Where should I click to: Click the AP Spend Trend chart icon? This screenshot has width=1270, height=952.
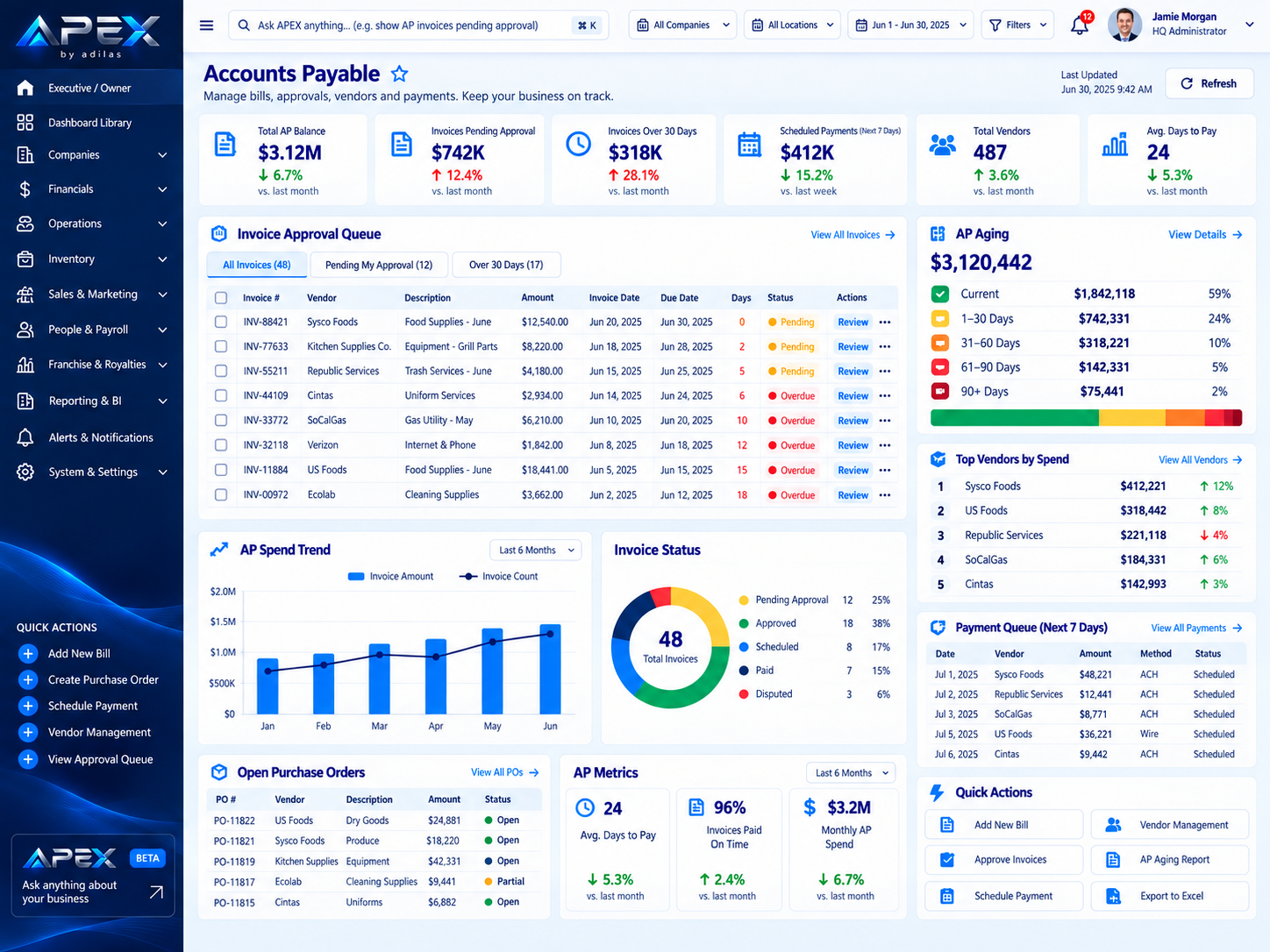click(219, 550)
